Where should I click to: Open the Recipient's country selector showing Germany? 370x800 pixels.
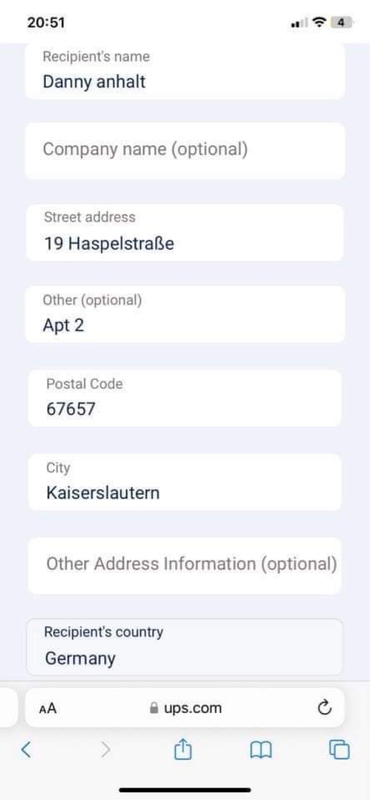click(185, 647)
